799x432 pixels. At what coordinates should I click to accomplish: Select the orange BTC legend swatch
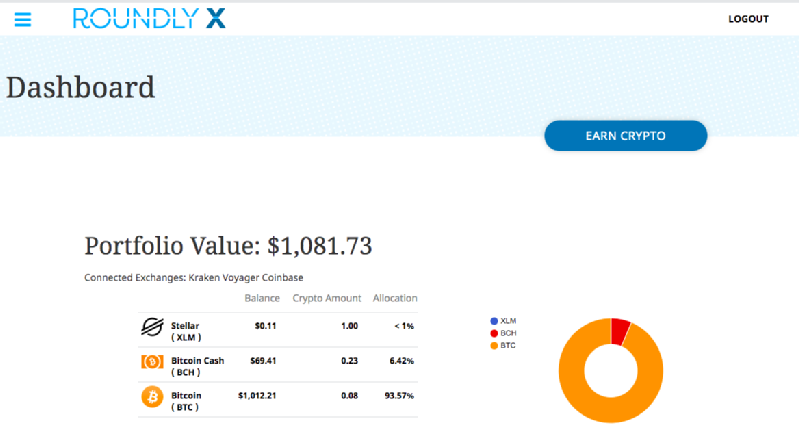(x=494, y=345)
